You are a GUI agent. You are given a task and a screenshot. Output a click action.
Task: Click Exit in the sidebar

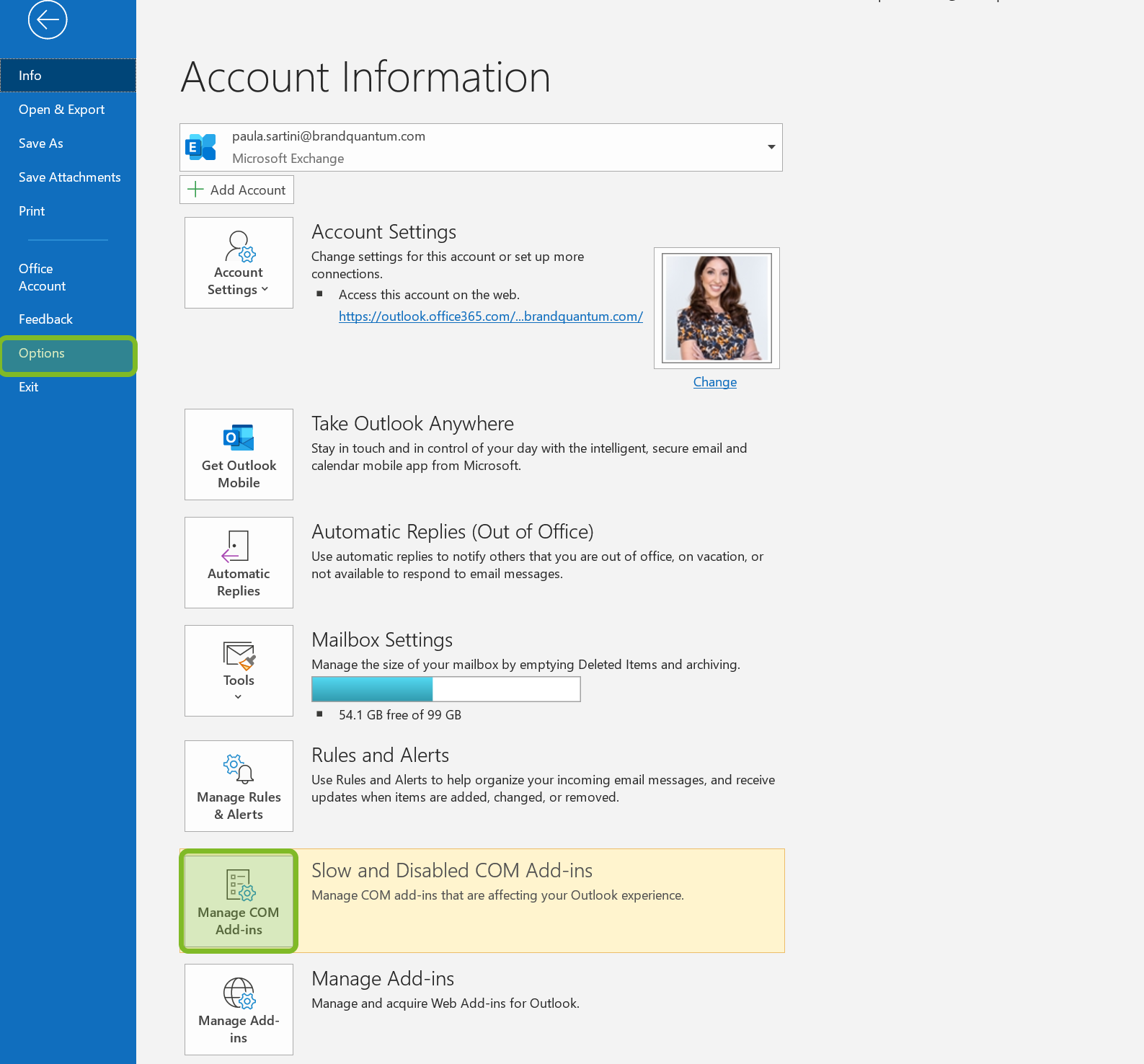(68, 387)
